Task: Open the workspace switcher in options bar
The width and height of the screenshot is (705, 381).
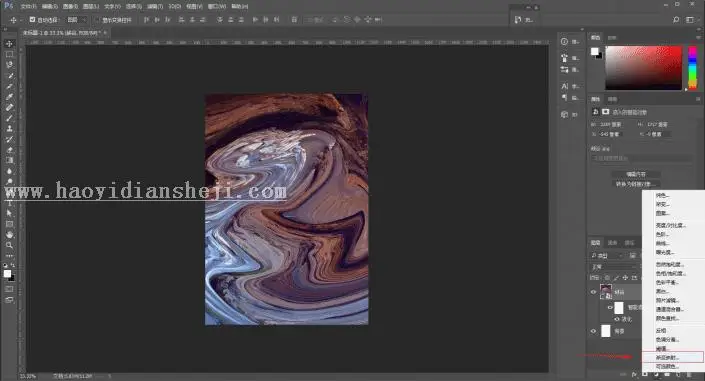Action: coord(690,20)
